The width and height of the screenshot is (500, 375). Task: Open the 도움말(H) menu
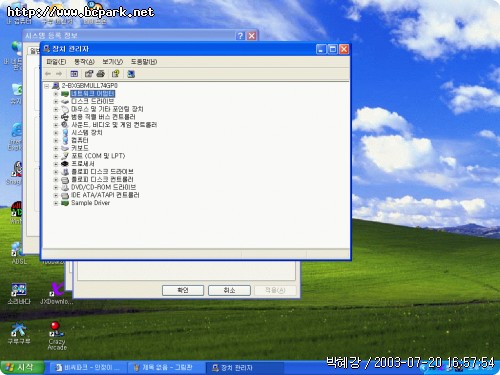[144, 62]
